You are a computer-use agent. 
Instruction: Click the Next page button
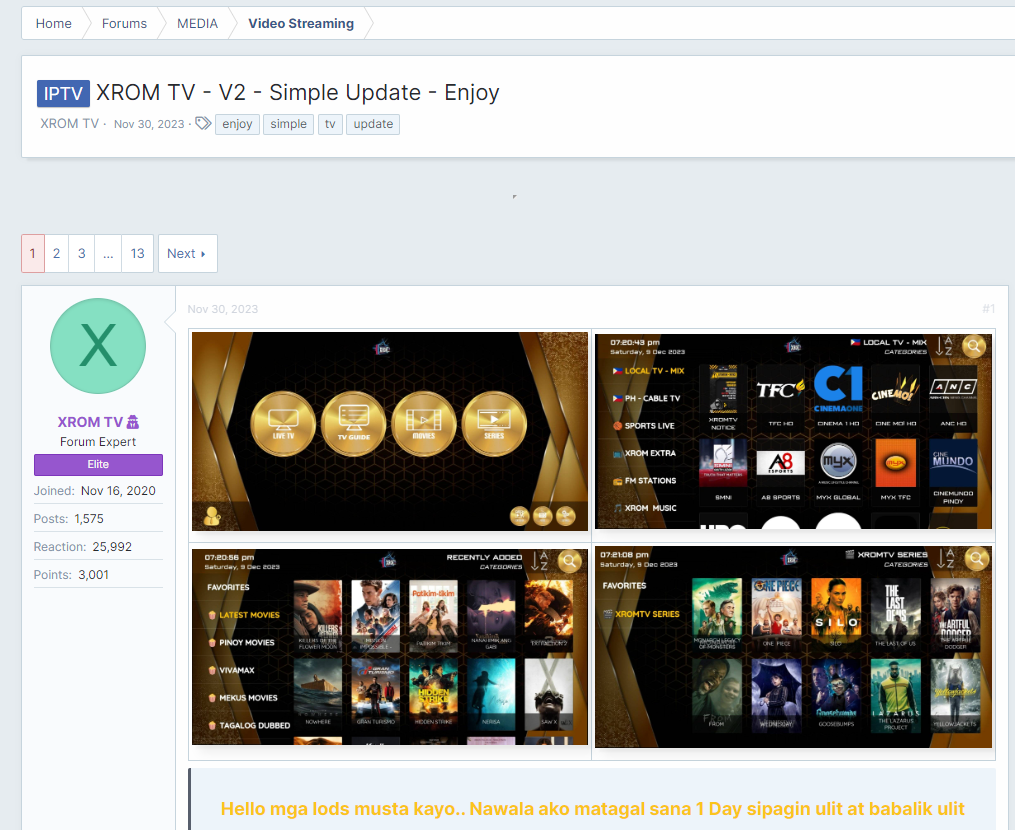click(x=187, y=253)
